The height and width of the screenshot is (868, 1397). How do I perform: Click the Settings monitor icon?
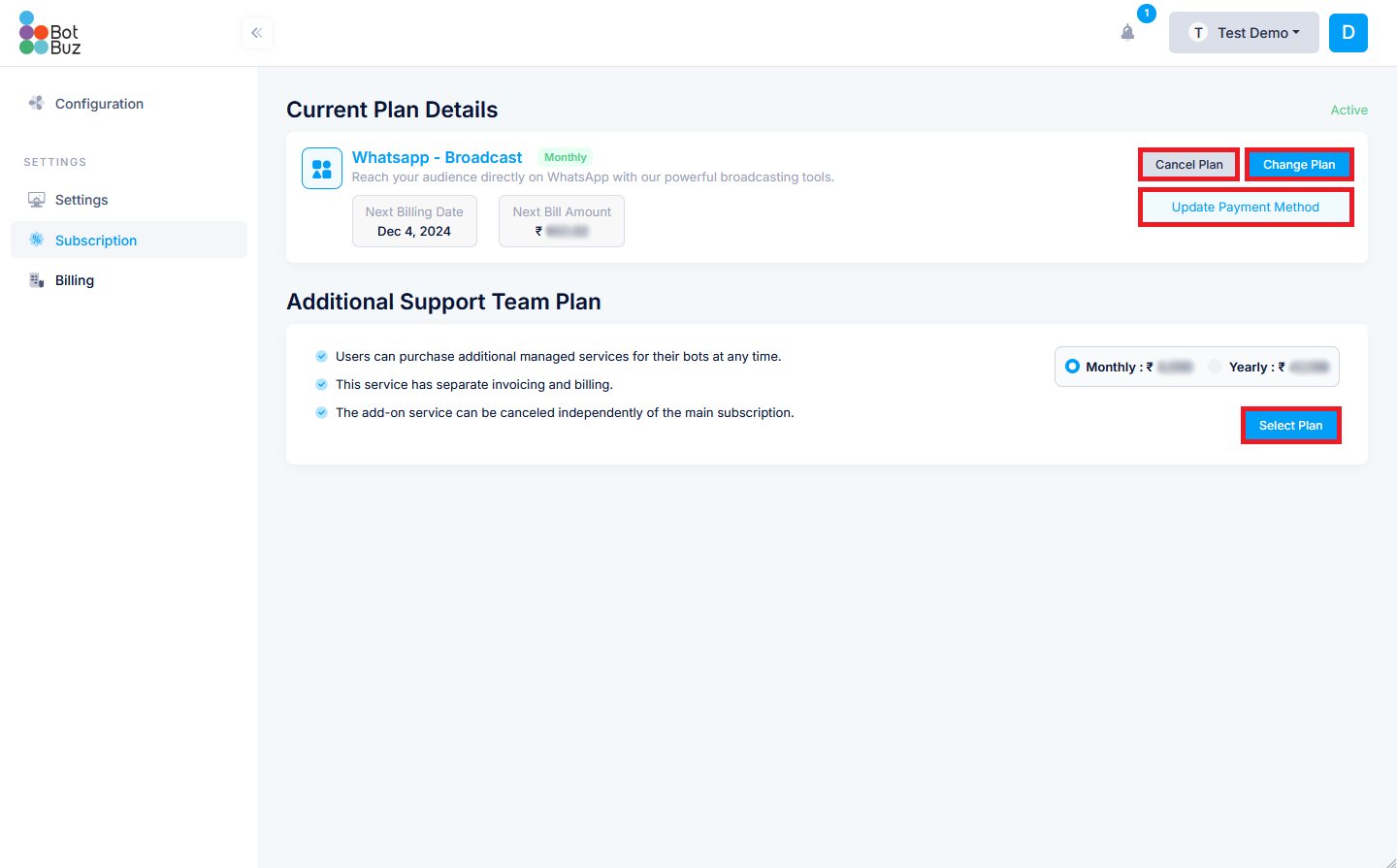[x=37, y=200]
